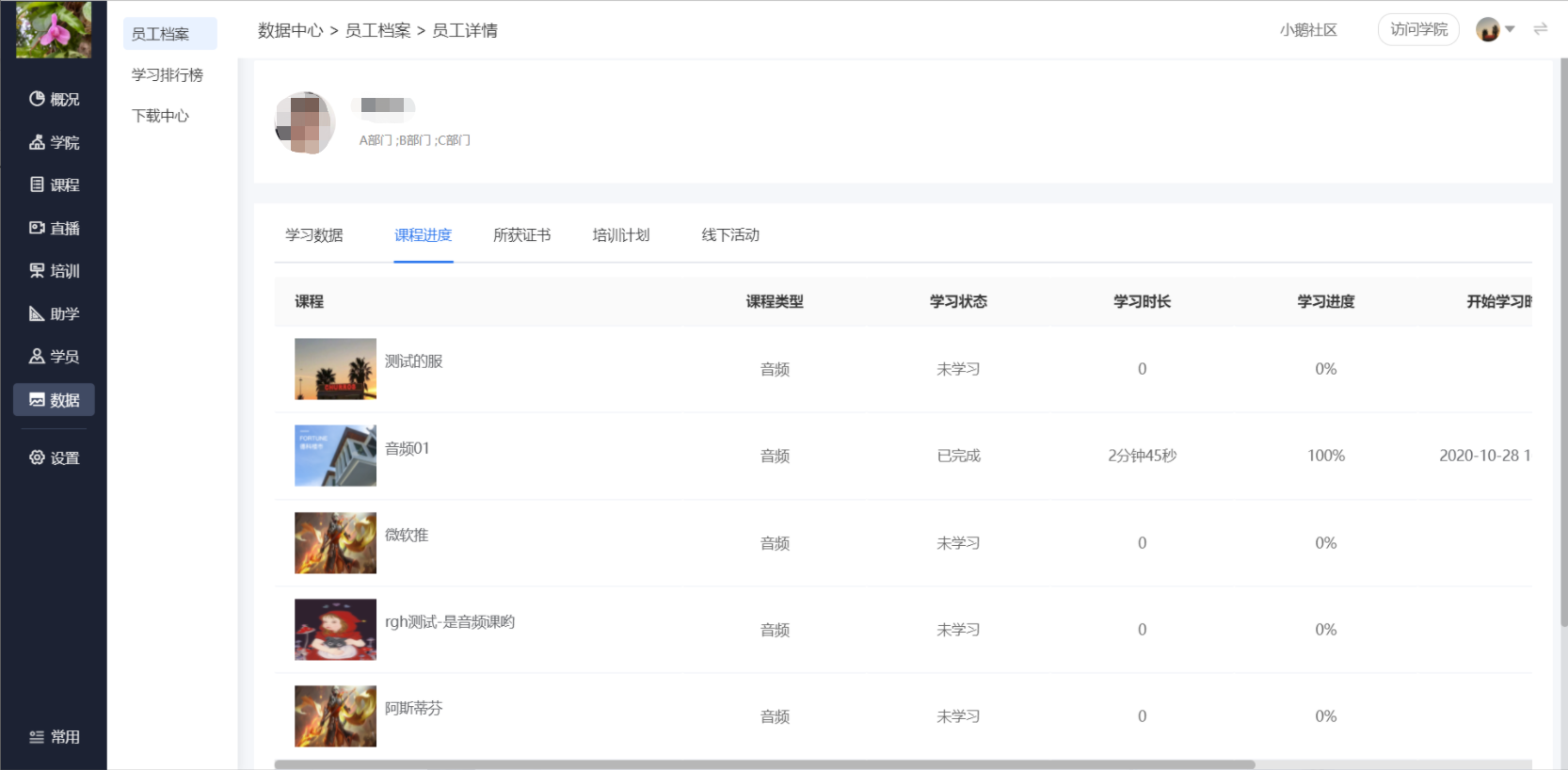Open 员工档案 in the submenu
The width and height of the screenshot is (1568, 770).
(x=169, y=34)
